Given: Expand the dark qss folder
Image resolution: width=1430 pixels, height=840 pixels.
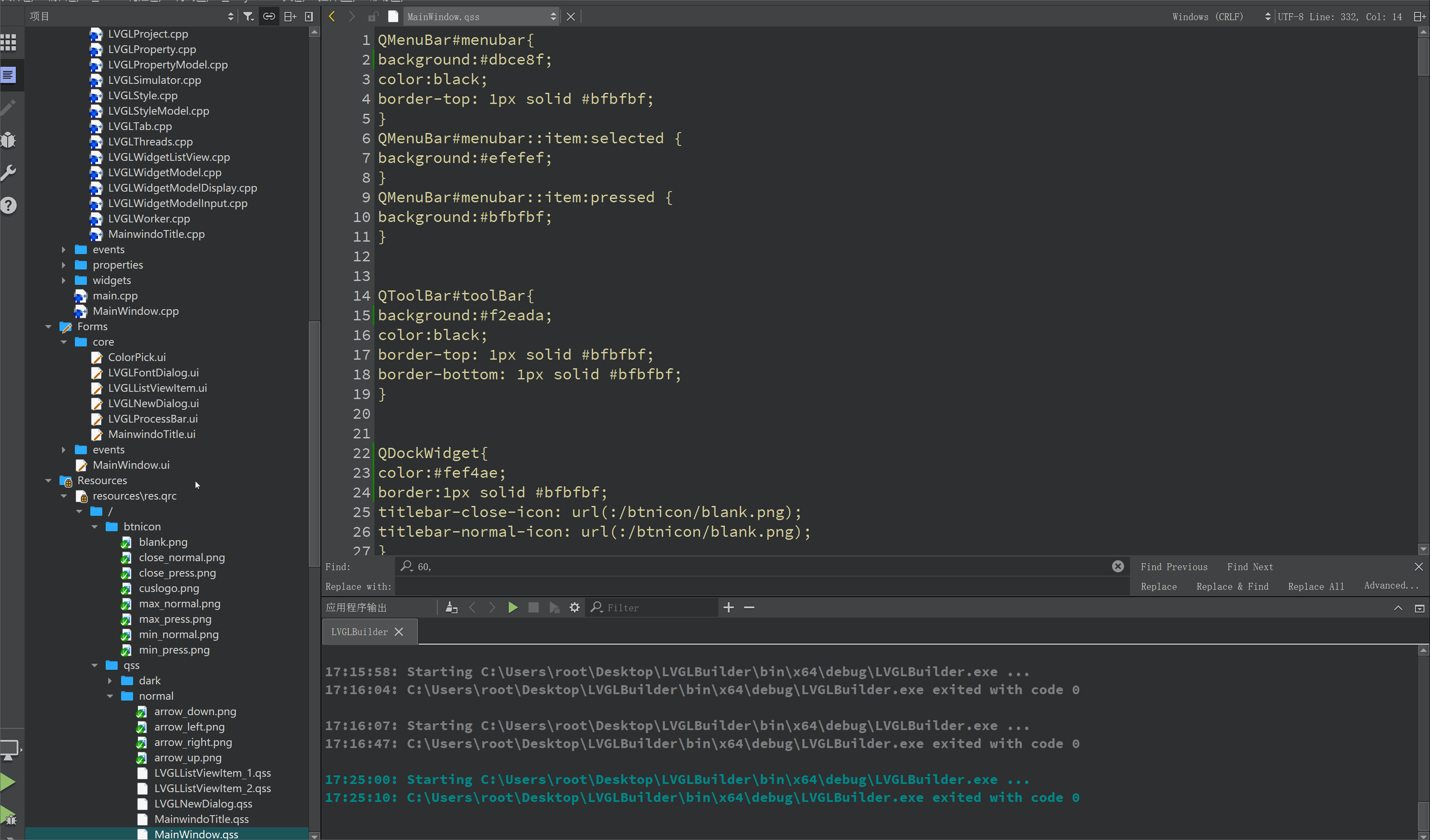Looking at the screenshot, I should [x=110, y=680].
